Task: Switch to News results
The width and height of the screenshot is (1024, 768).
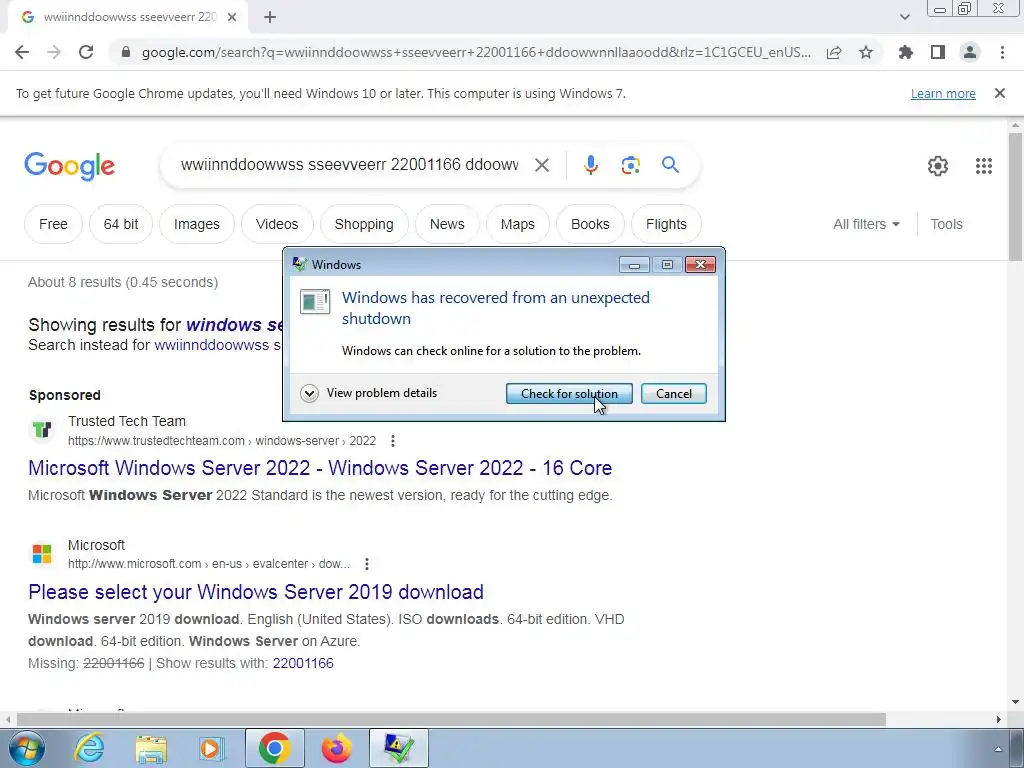Action: point(447,224)
